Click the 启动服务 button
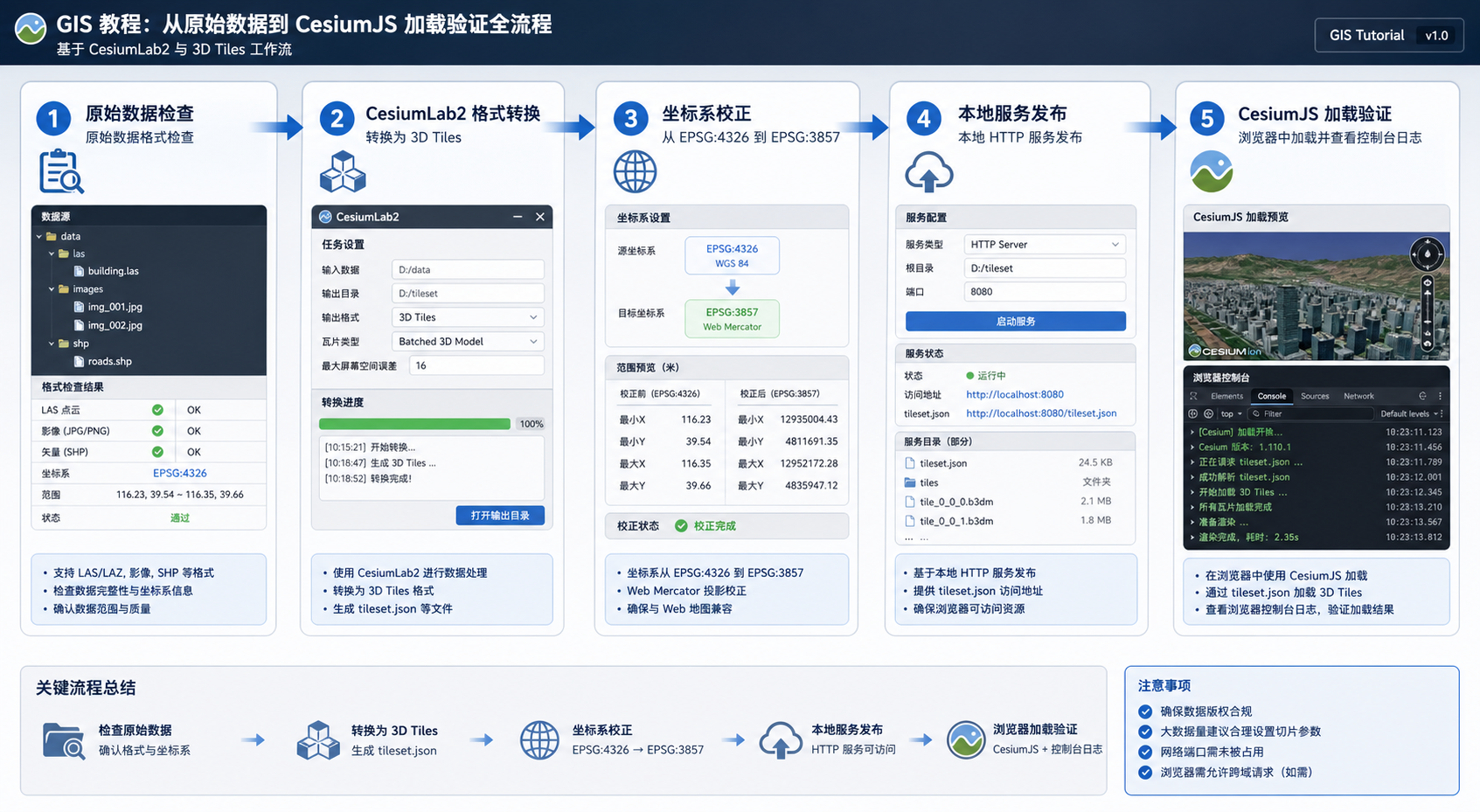This screenshot has height=812, width=1480. [1015, 322]
